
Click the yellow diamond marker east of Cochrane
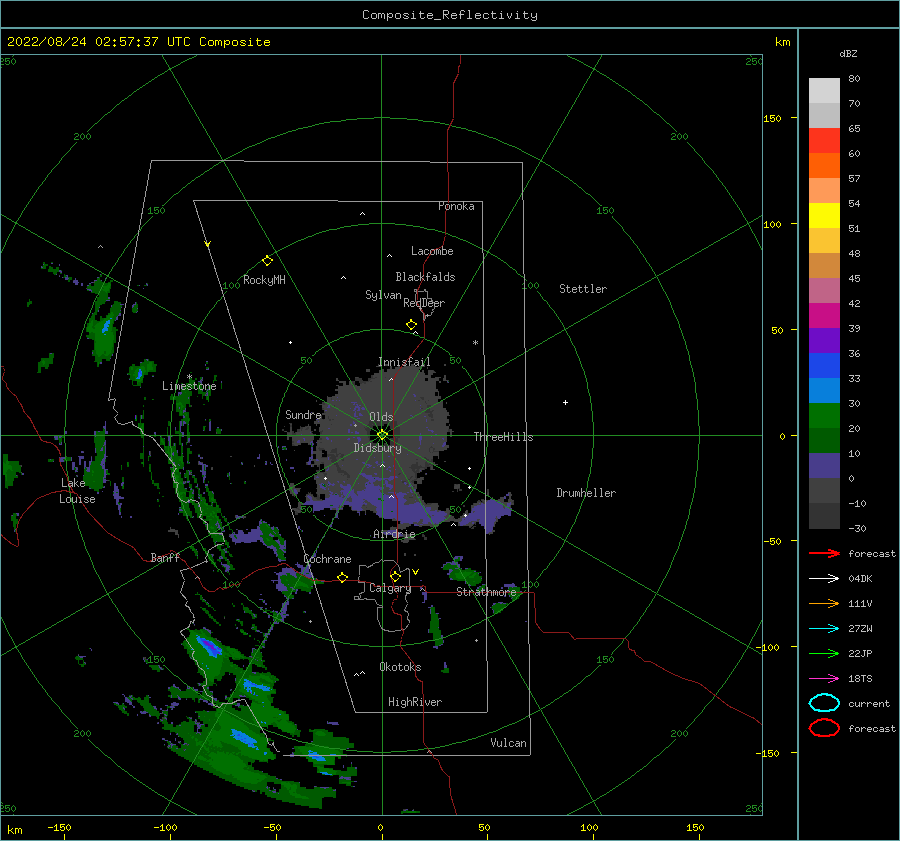(343, 578)
